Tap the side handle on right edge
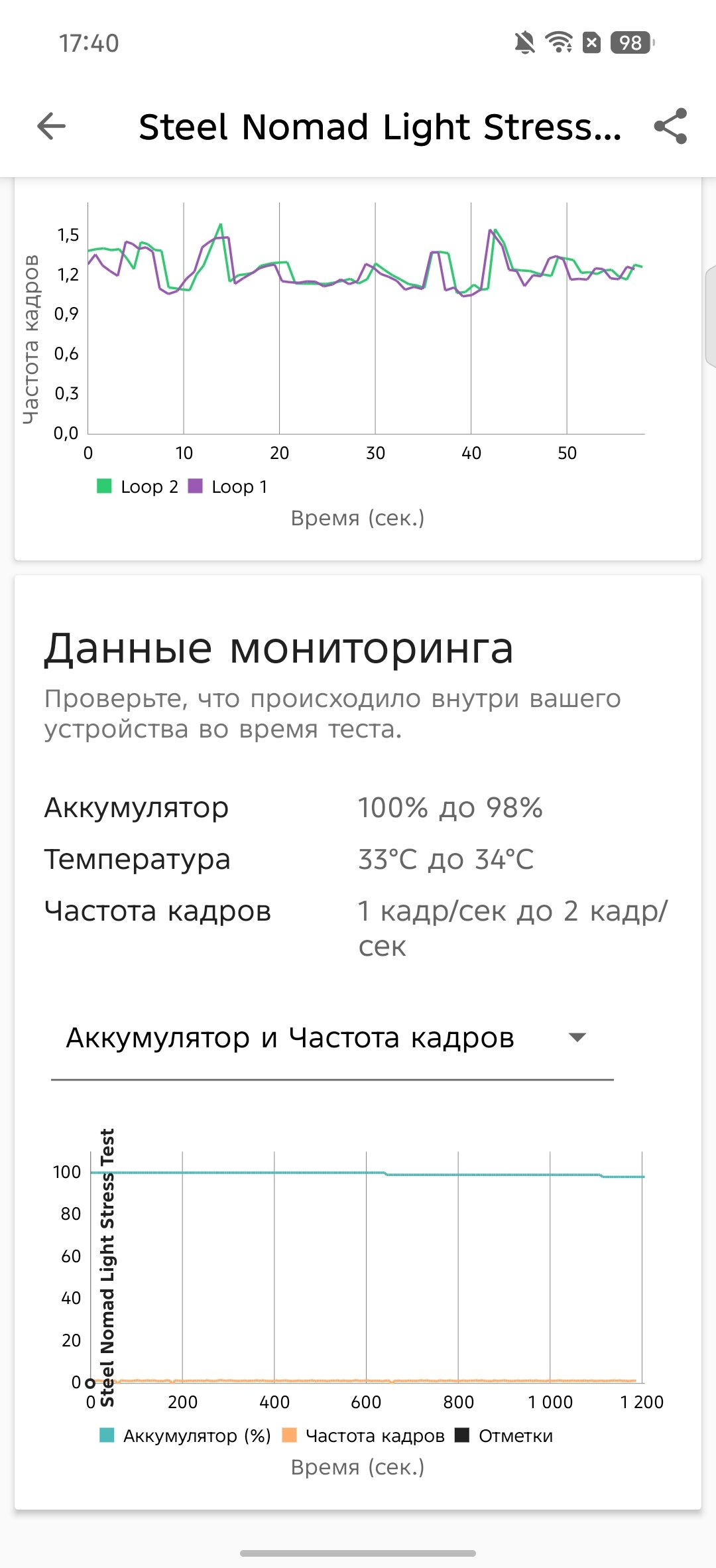Image resolution: width=716 pixels, height=1568 pixels. (710, 316)
